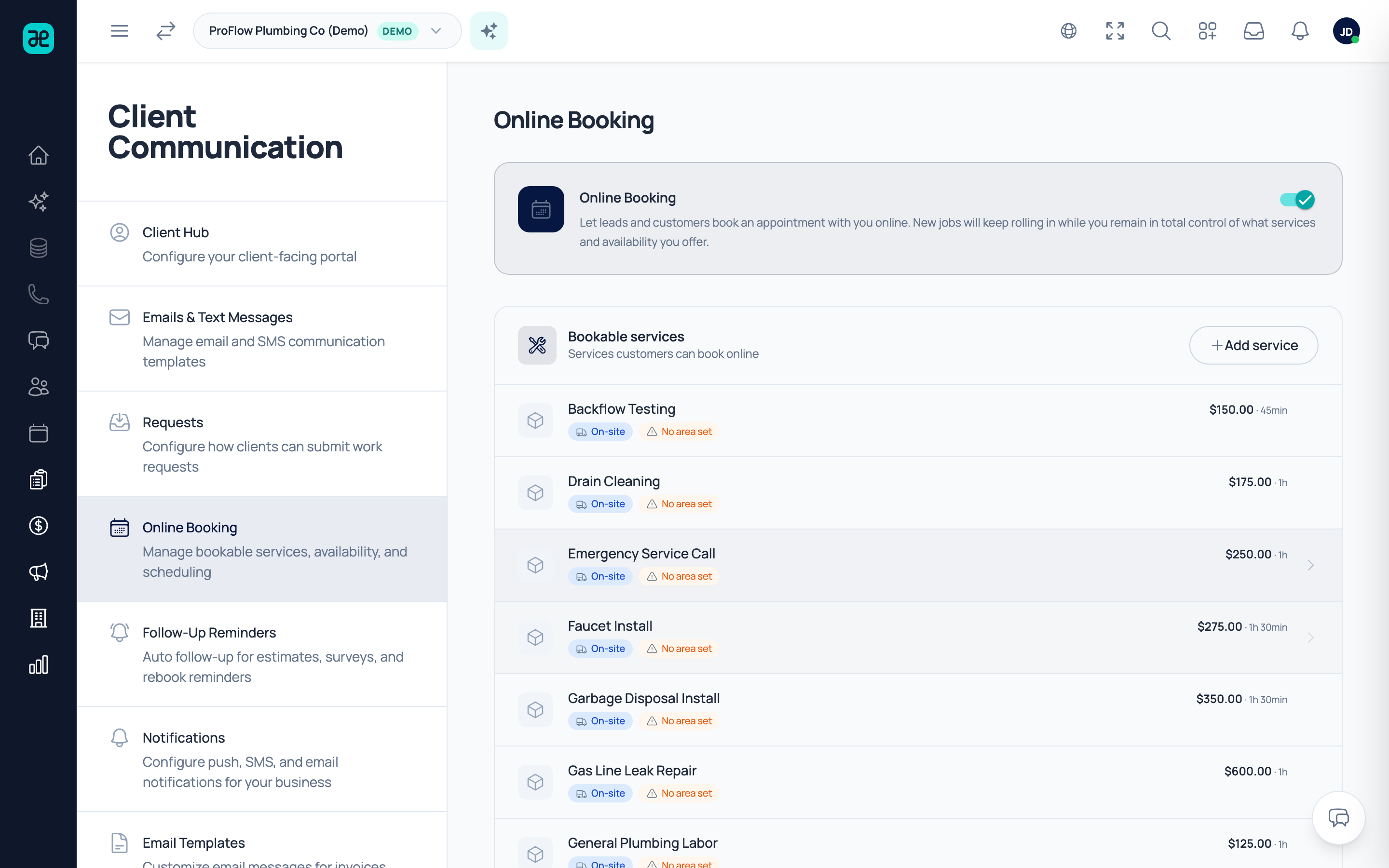
Task: Click the globe language icon
Action: 1069,31
